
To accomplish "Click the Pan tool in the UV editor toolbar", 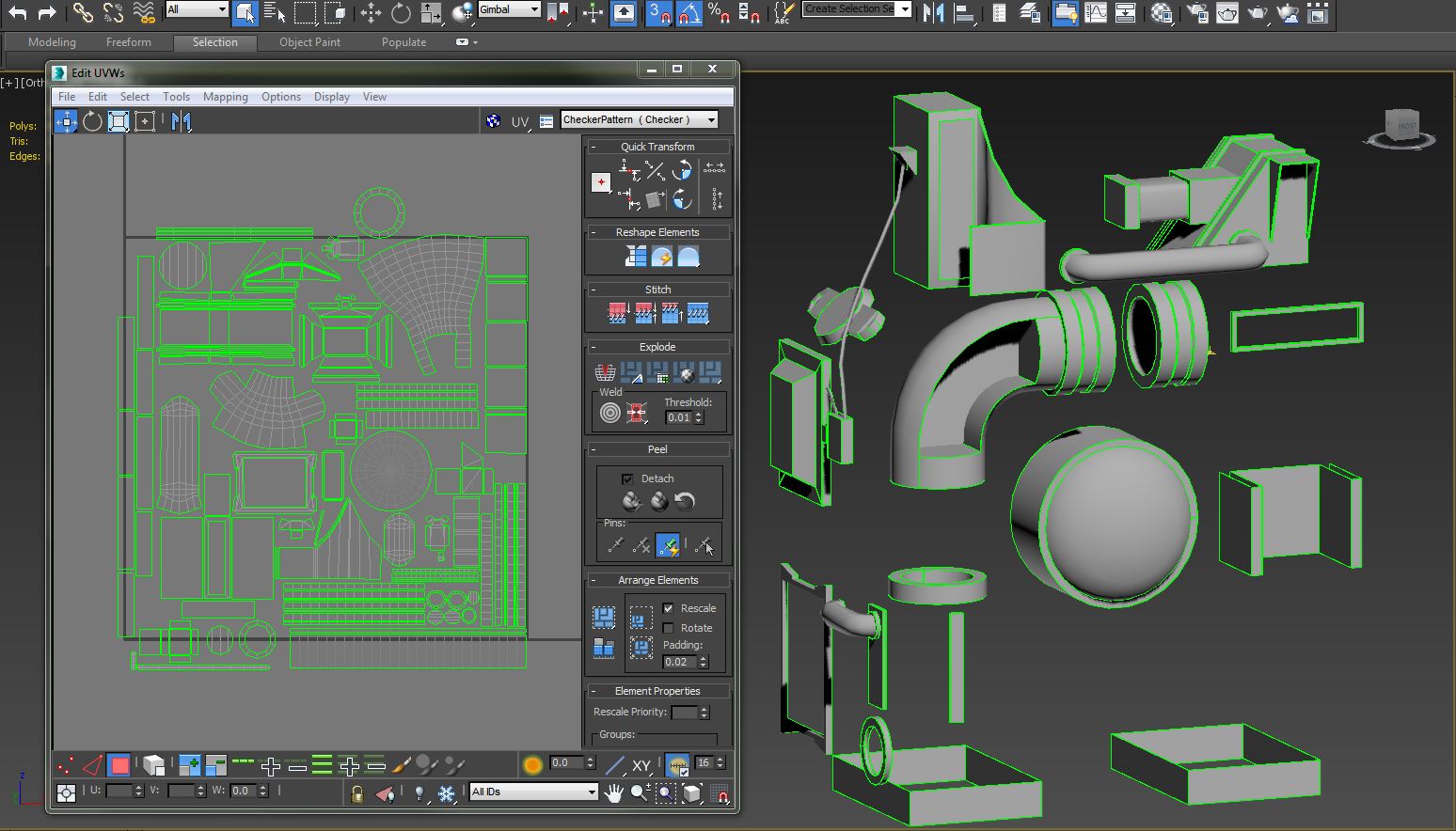I will 613,794.
